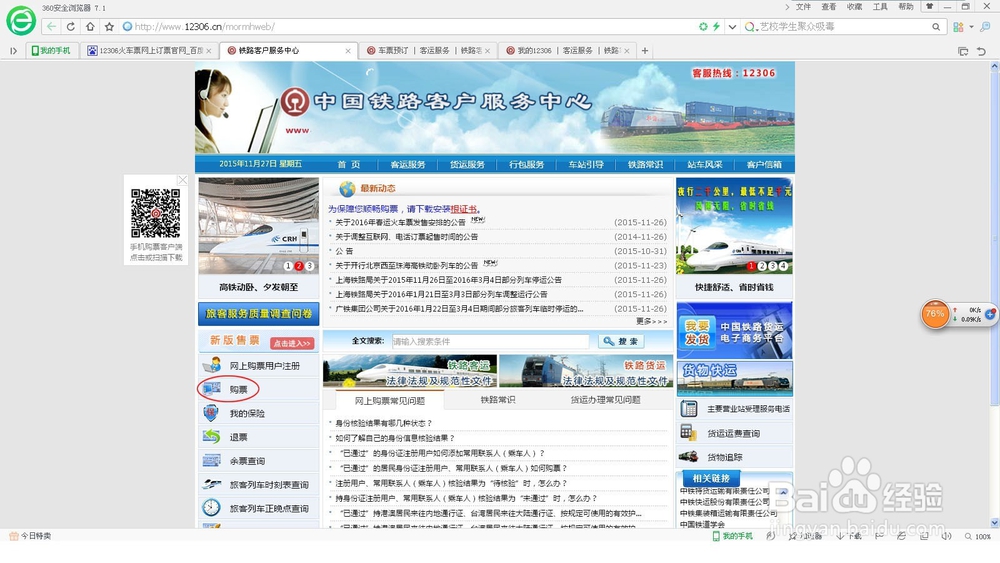The width and height of the screenshot is (1000, 563).
Task: Click the search magnifier in browser search box
Action: click(x=936, y=27)
